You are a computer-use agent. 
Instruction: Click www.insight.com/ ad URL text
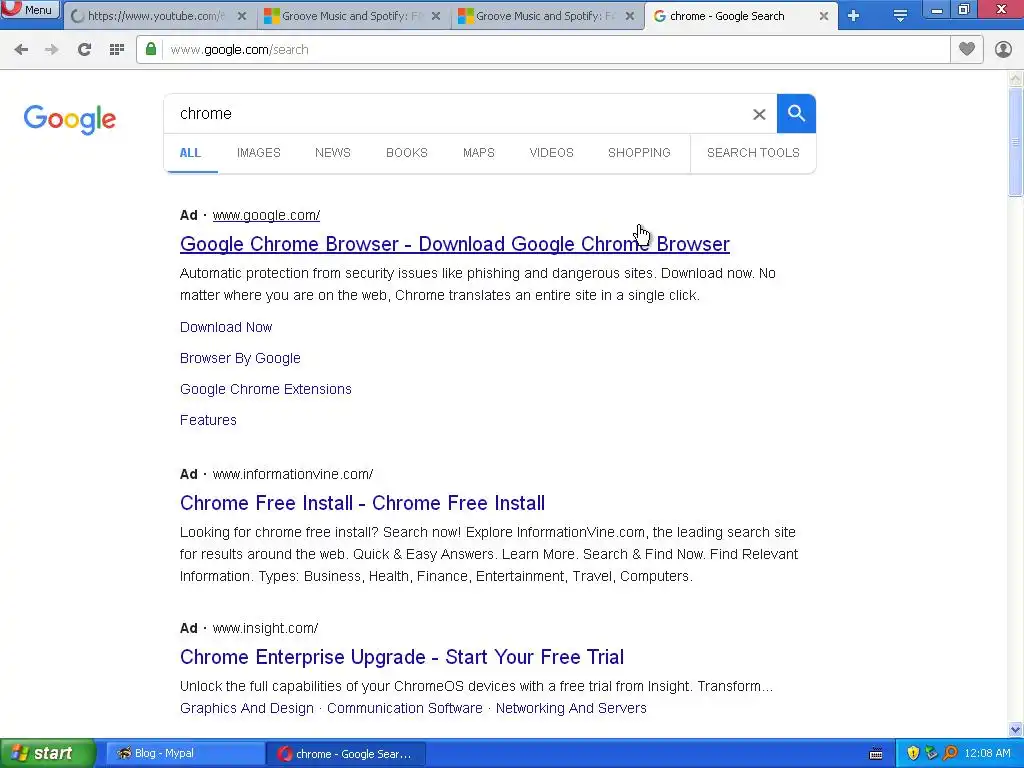(265, 628)
